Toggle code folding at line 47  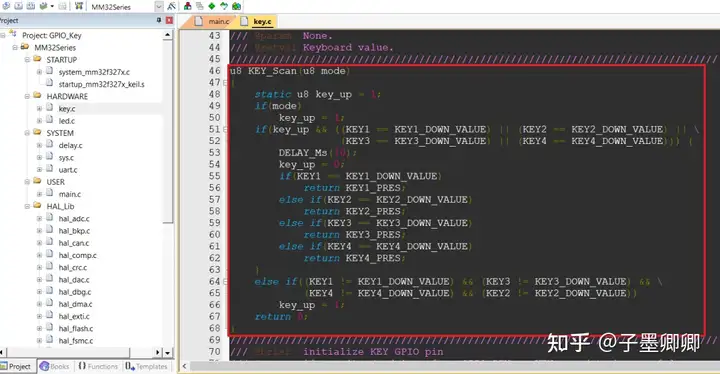click(x=225, y=83)
